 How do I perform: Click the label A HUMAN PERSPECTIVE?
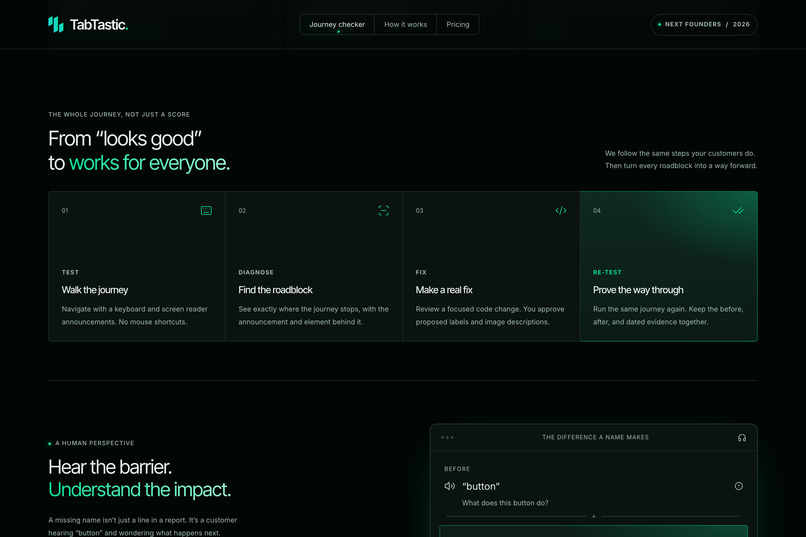point(95,443)
